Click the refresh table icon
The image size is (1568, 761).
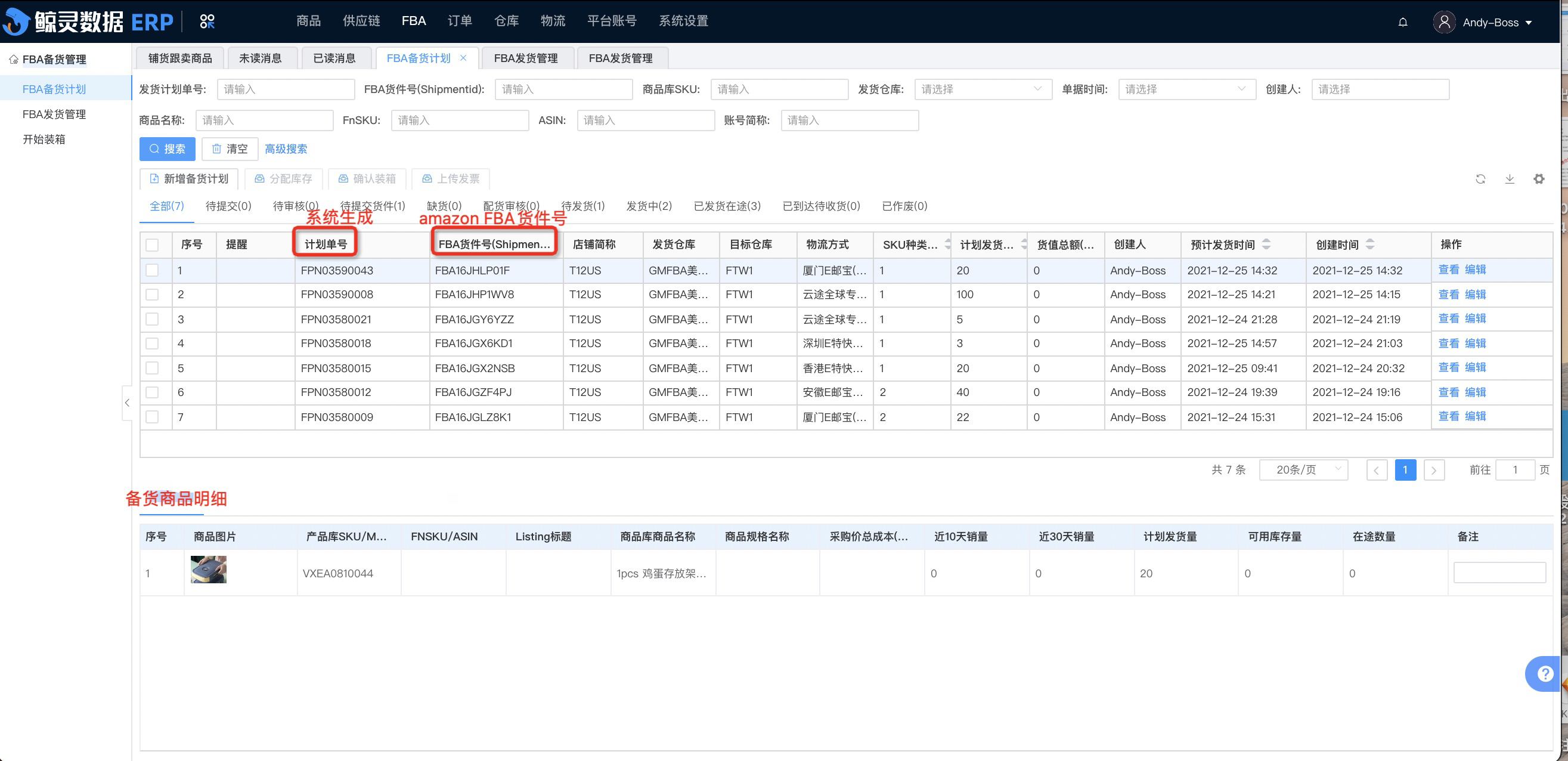tap(1480, 179)
